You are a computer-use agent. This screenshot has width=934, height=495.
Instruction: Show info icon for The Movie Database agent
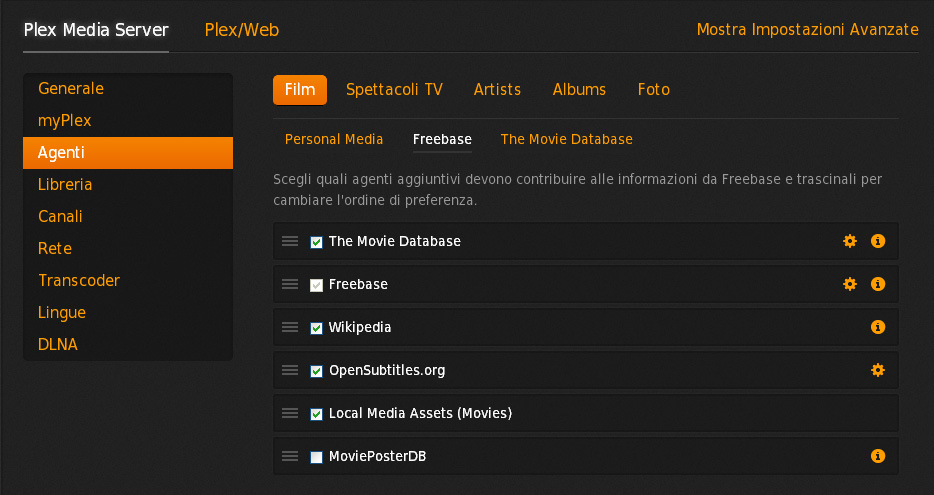[x=878, y=241]
